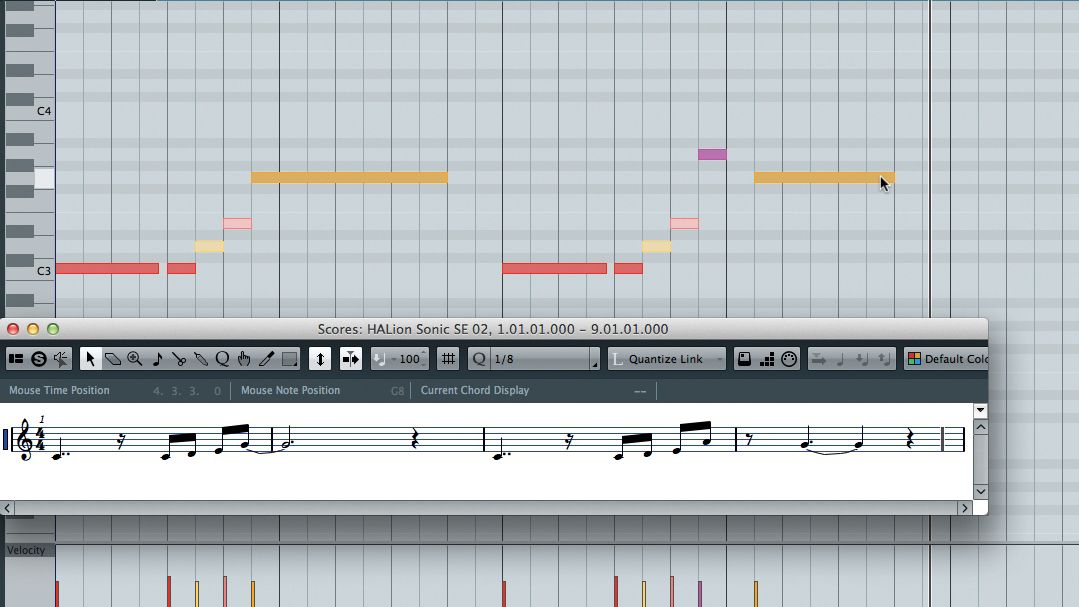Click the score view scrollbar down arrow
The width and height of the screenshot is (1079, 607).
981,491
